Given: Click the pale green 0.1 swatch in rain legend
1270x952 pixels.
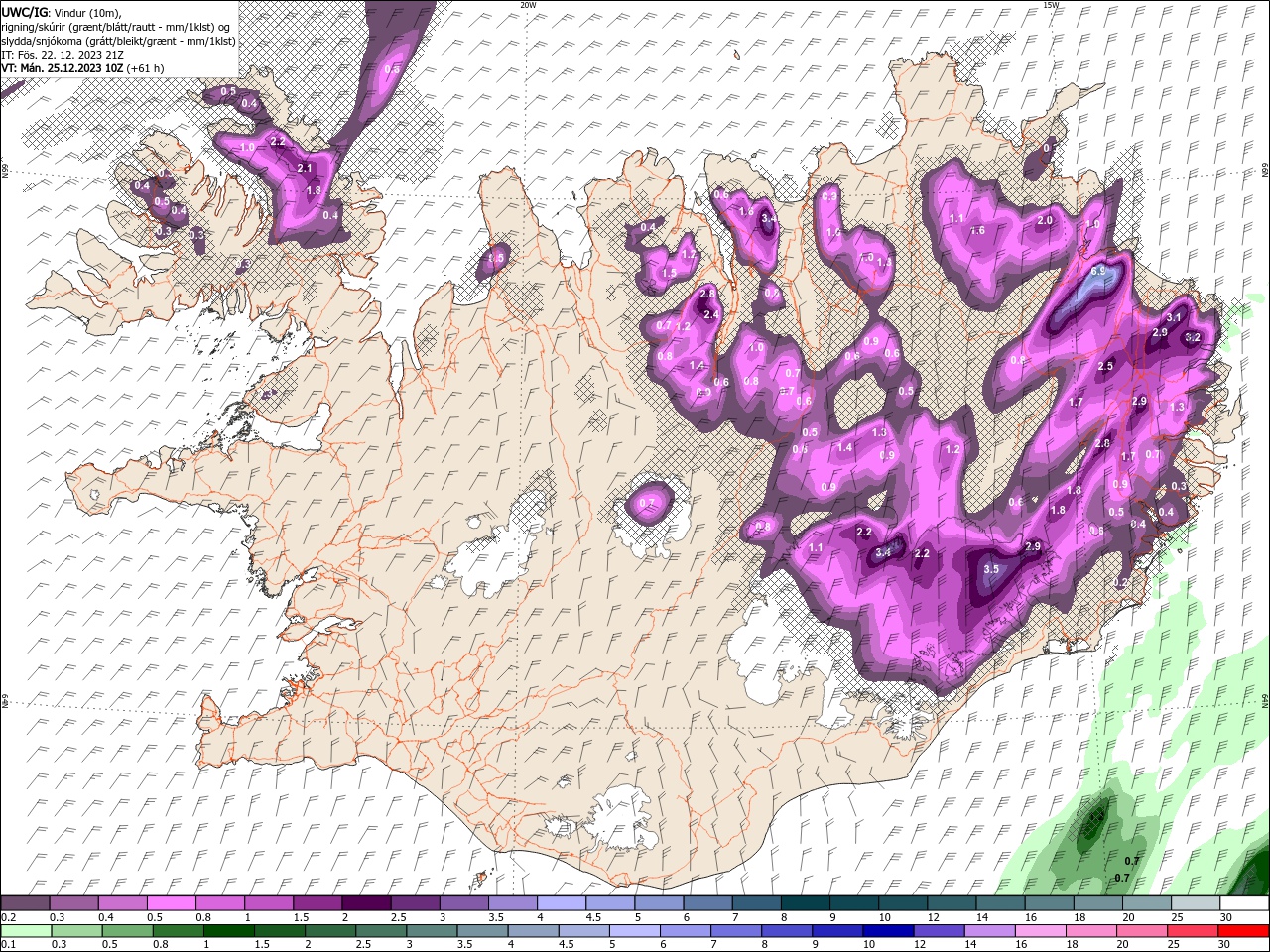Looking at the screenshot, I should click(25, 931).
